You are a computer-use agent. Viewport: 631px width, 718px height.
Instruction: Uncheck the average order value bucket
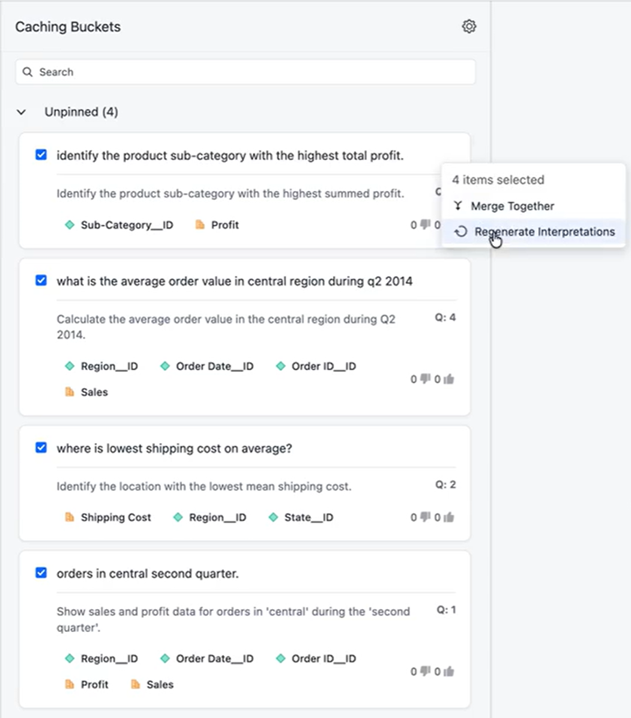[41, 281]
